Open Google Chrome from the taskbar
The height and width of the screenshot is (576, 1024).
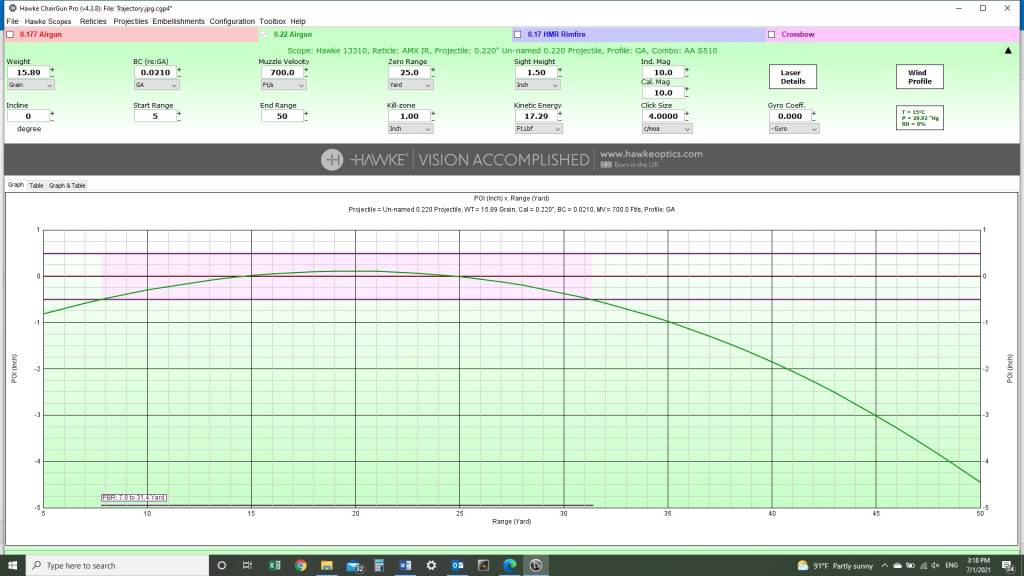point(300,565)
